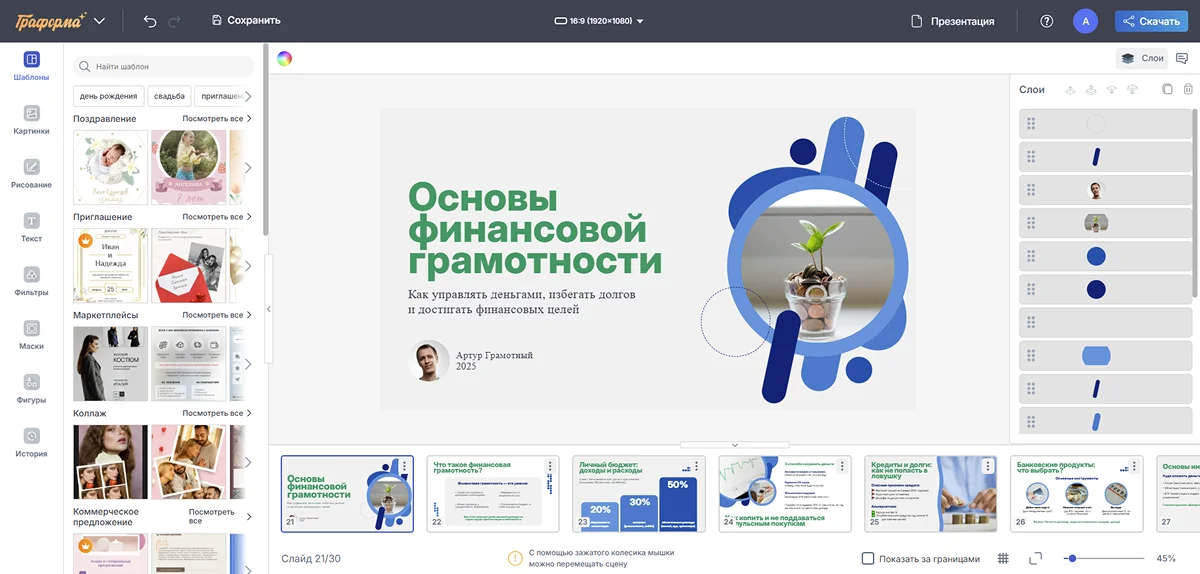
Task: Click the fit-to-screen corners icon
Action: [x=1036, y=558]
